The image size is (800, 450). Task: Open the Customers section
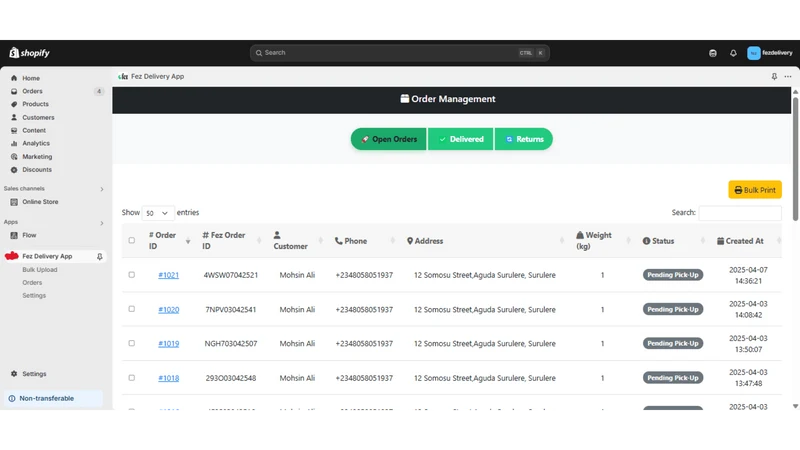[x=38, y=117]
